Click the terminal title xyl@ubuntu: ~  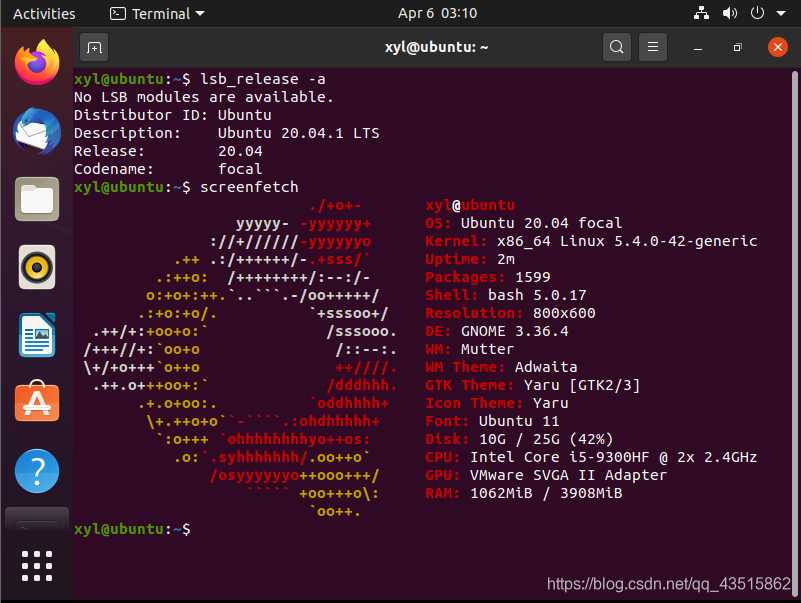[436, 47]
